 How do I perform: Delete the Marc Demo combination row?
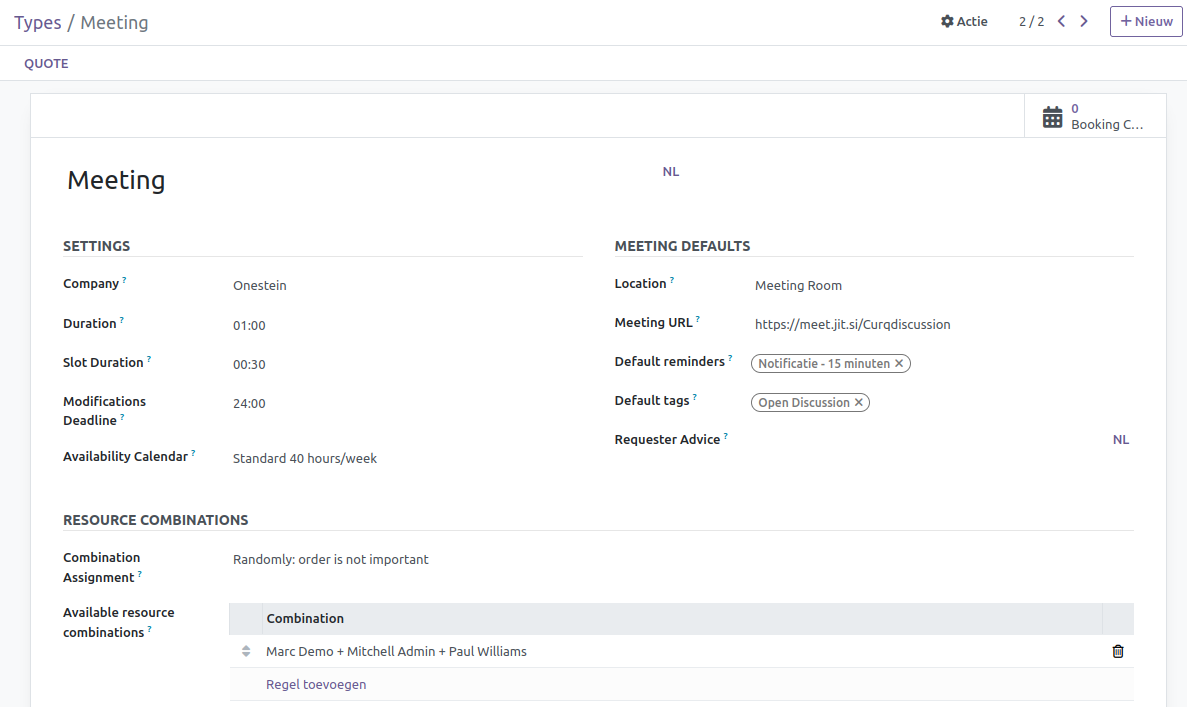[x=1118, y=651]
